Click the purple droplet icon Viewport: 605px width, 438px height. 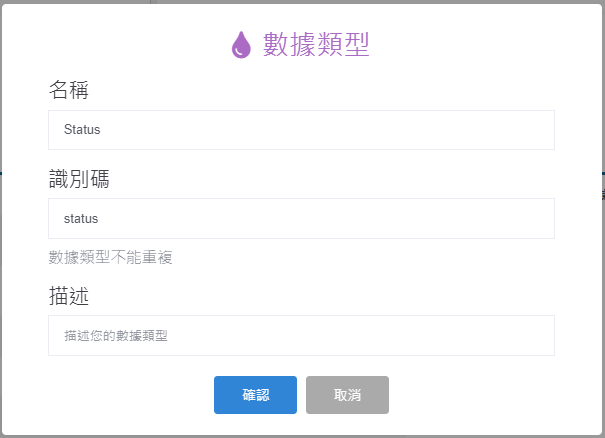coord(241,45)
